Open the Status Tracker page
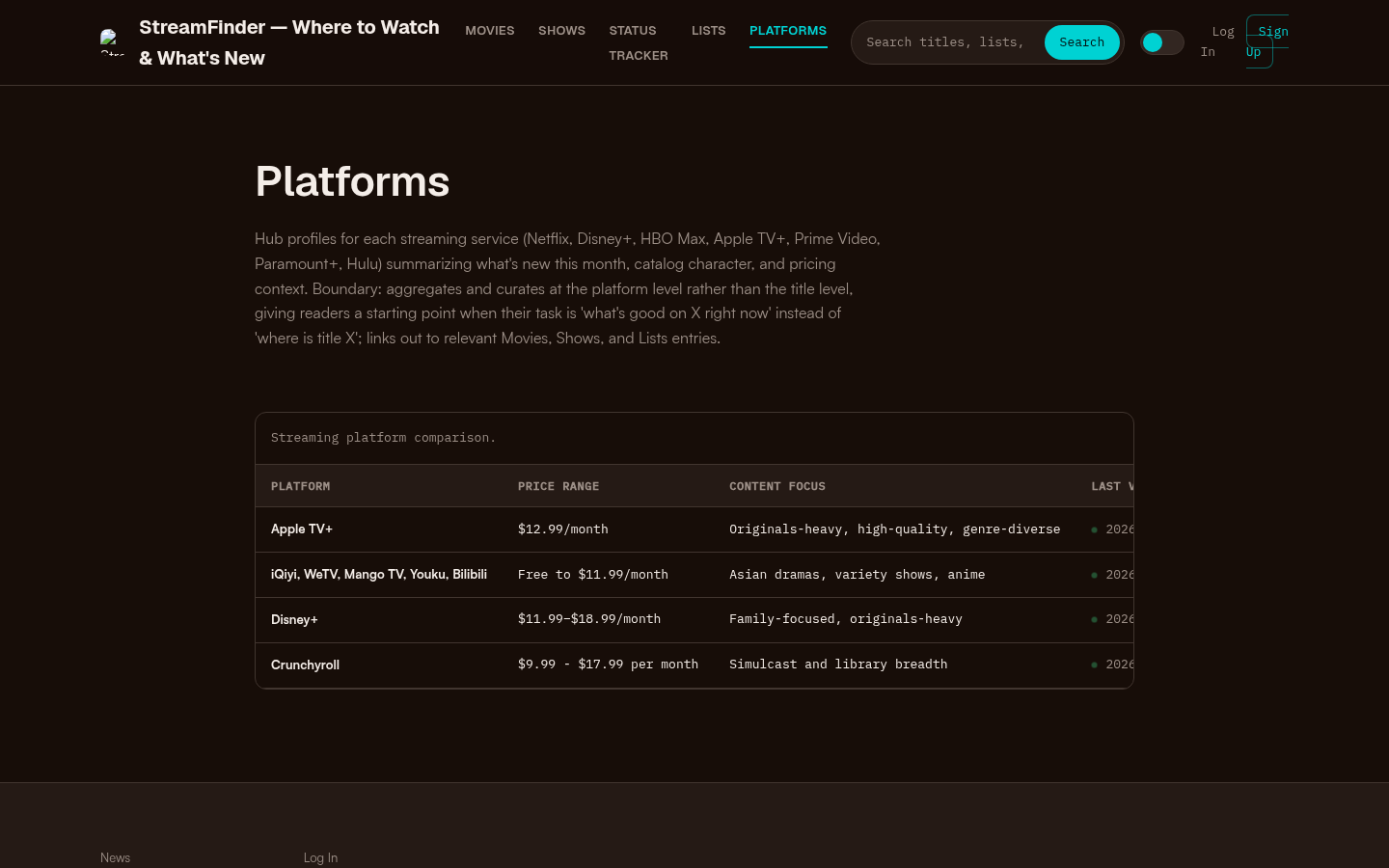1389x868 pixels. pos(639,42)
